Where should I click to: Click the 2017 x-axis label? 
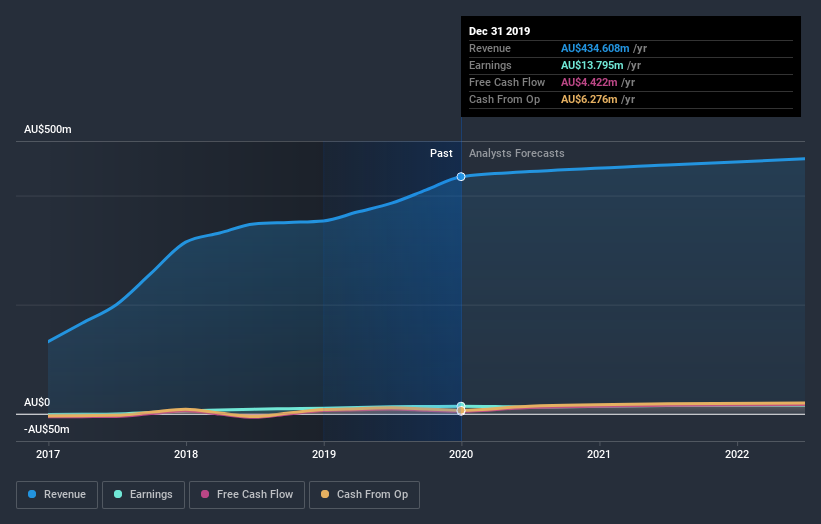pyautogui.click(x=48, y=454)
